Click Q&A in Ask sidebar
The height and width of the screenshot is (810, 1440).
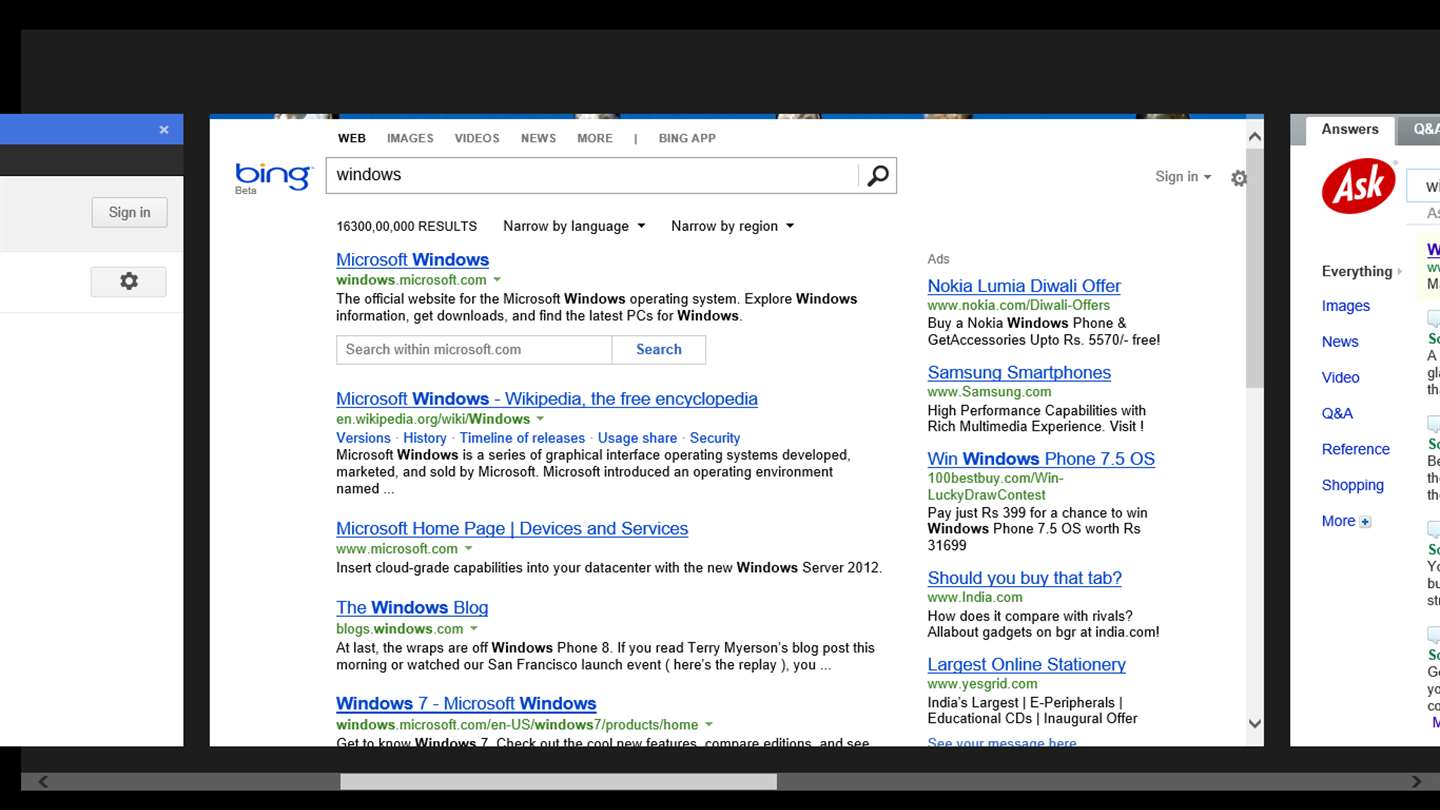(1337, 414)
